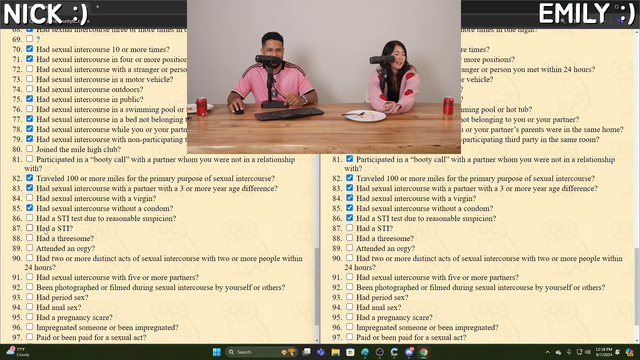Check item 95 pregnancy scare in right list
640x360 pixels.
(349, 317)
